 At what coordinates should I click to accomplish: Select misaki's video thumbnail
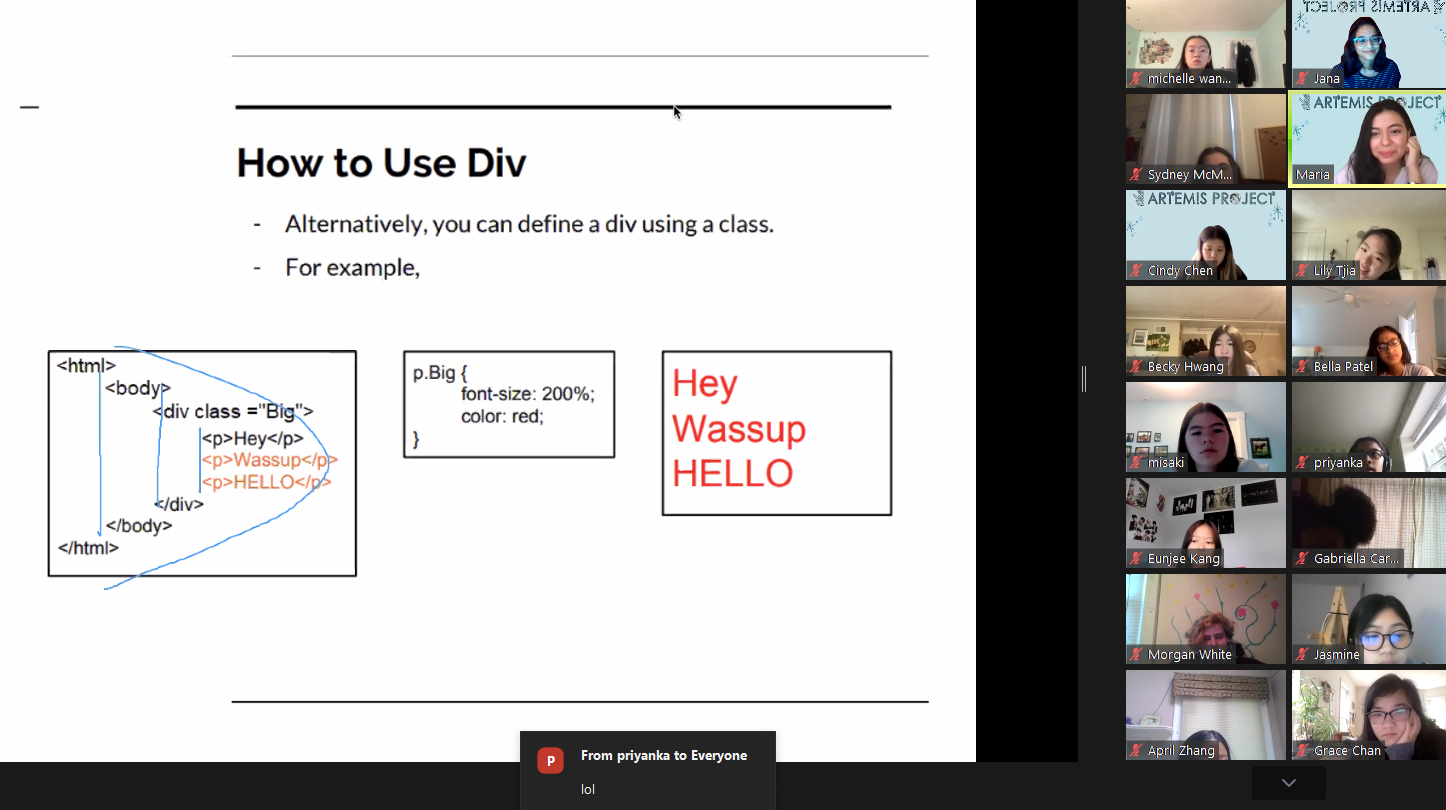coord(1206,427)
